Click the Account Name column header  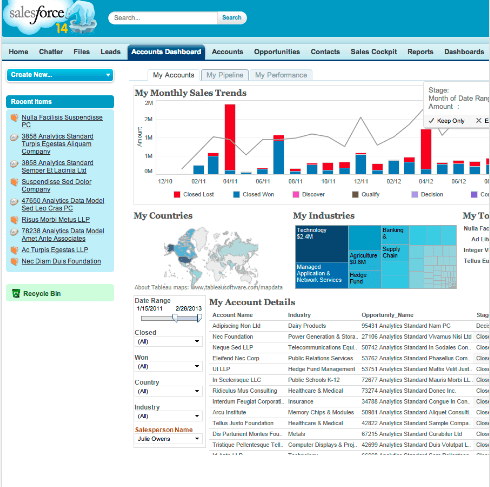232,315
